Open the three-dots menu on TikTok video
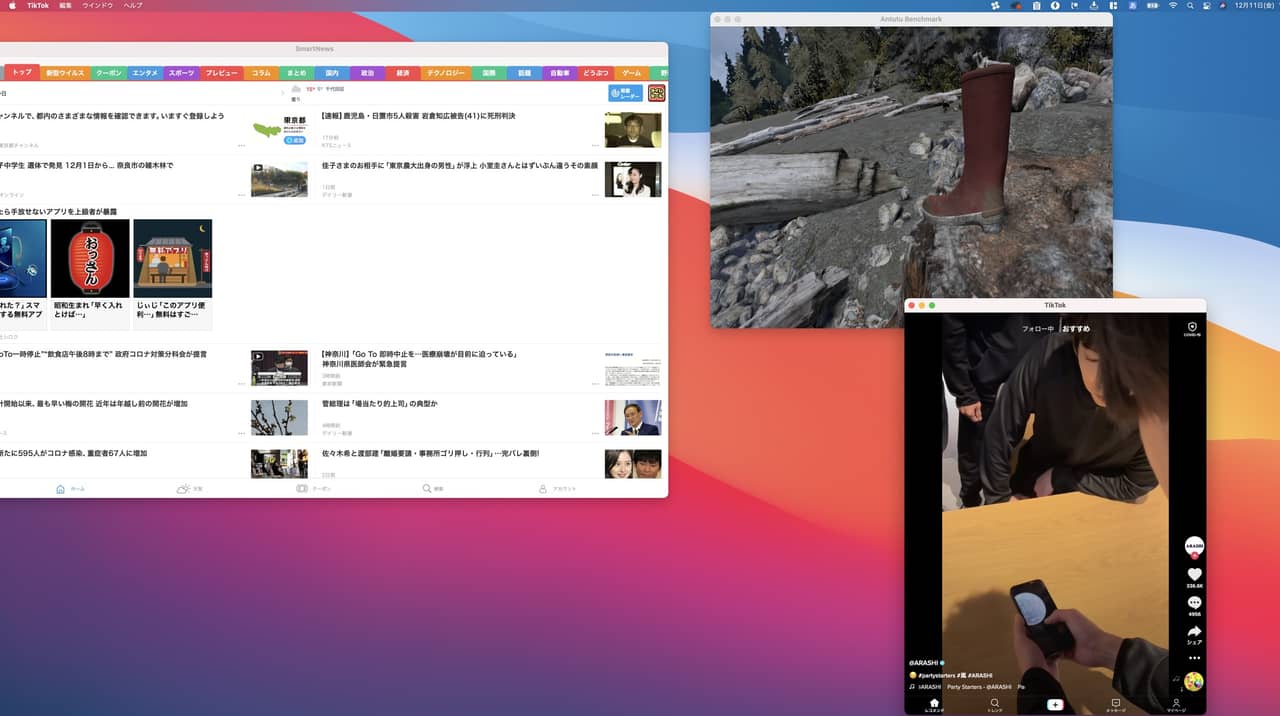 [x=1194, y=658]
